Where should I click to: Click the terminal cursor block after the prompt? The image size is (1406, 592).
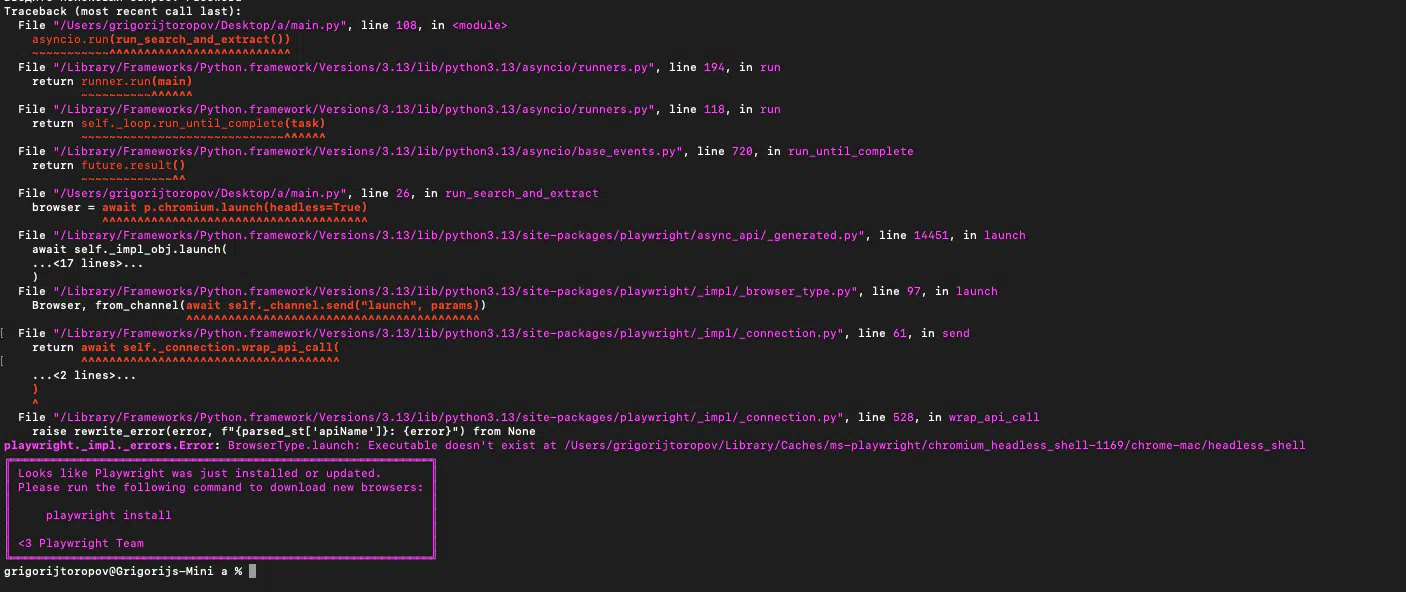coord(253,571)
